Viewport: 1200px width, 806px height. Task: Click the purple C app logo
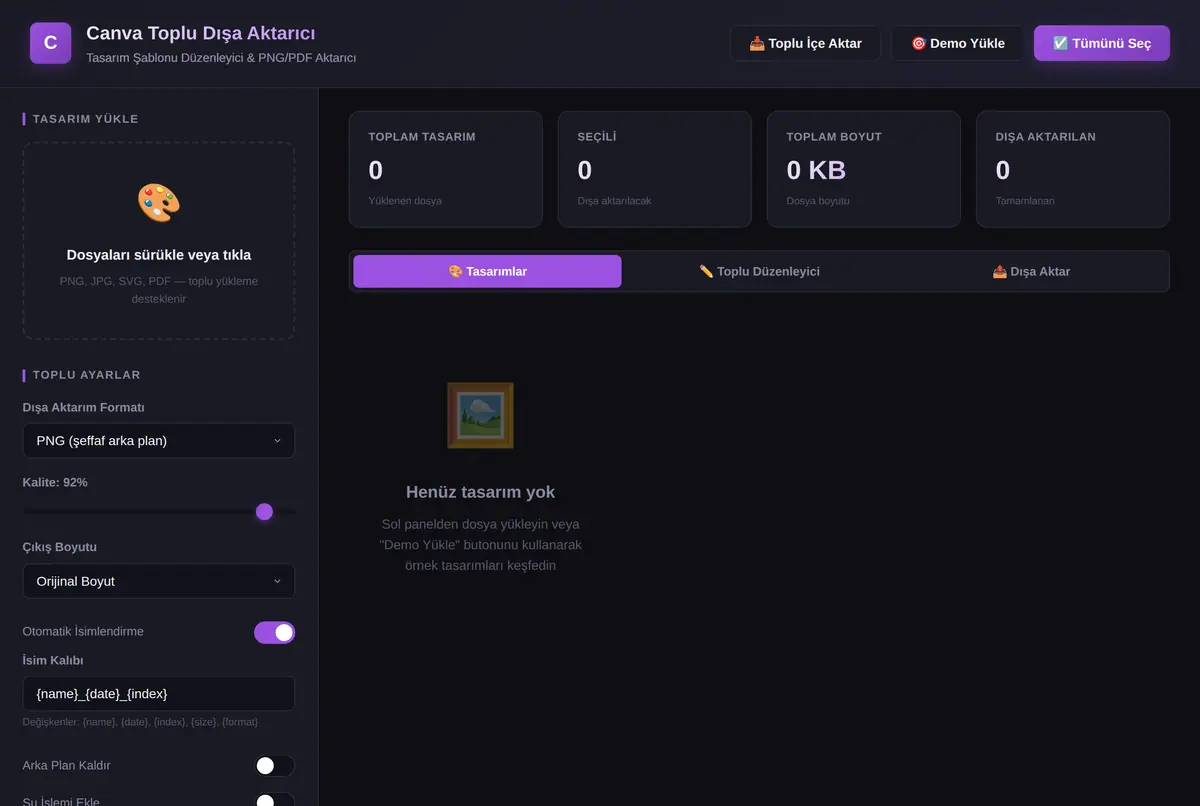point(51,43)
